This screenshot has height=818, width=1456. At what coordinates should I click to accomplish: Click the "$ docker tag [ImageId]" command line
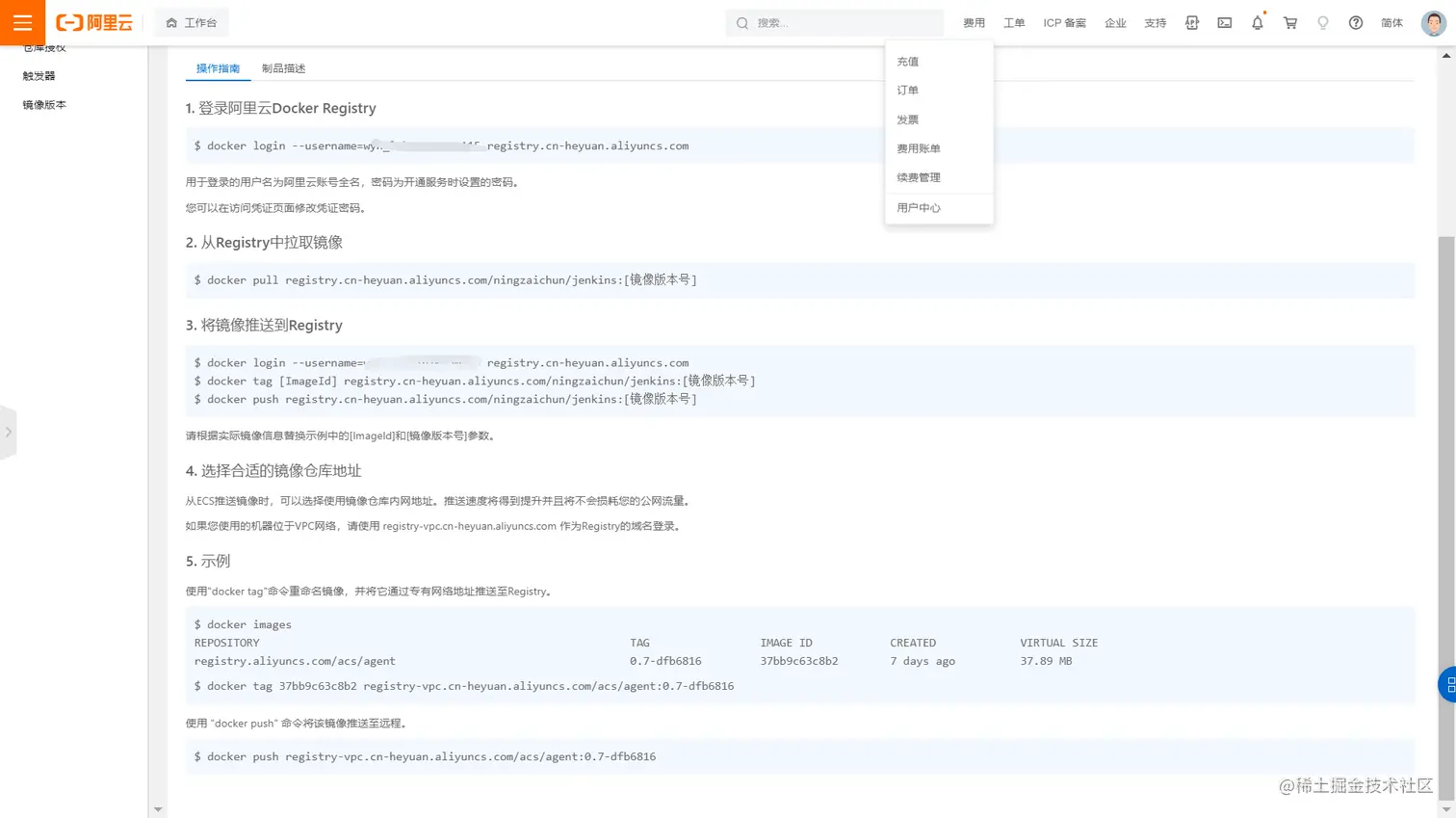[x=475, y=382]
